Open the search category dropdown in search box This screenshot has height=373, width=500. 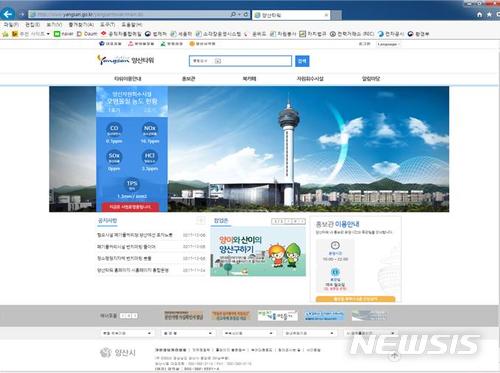[207, 61]
